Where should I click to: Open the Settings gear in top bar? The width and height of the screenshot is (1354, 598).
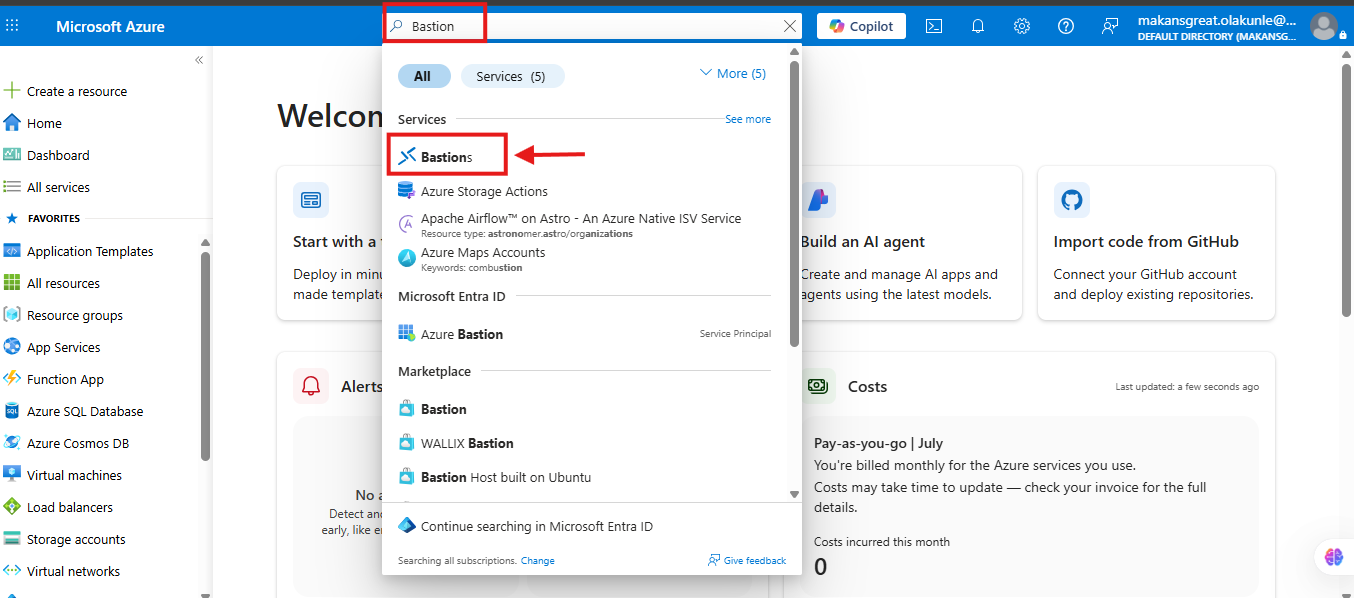[1022, 26]
